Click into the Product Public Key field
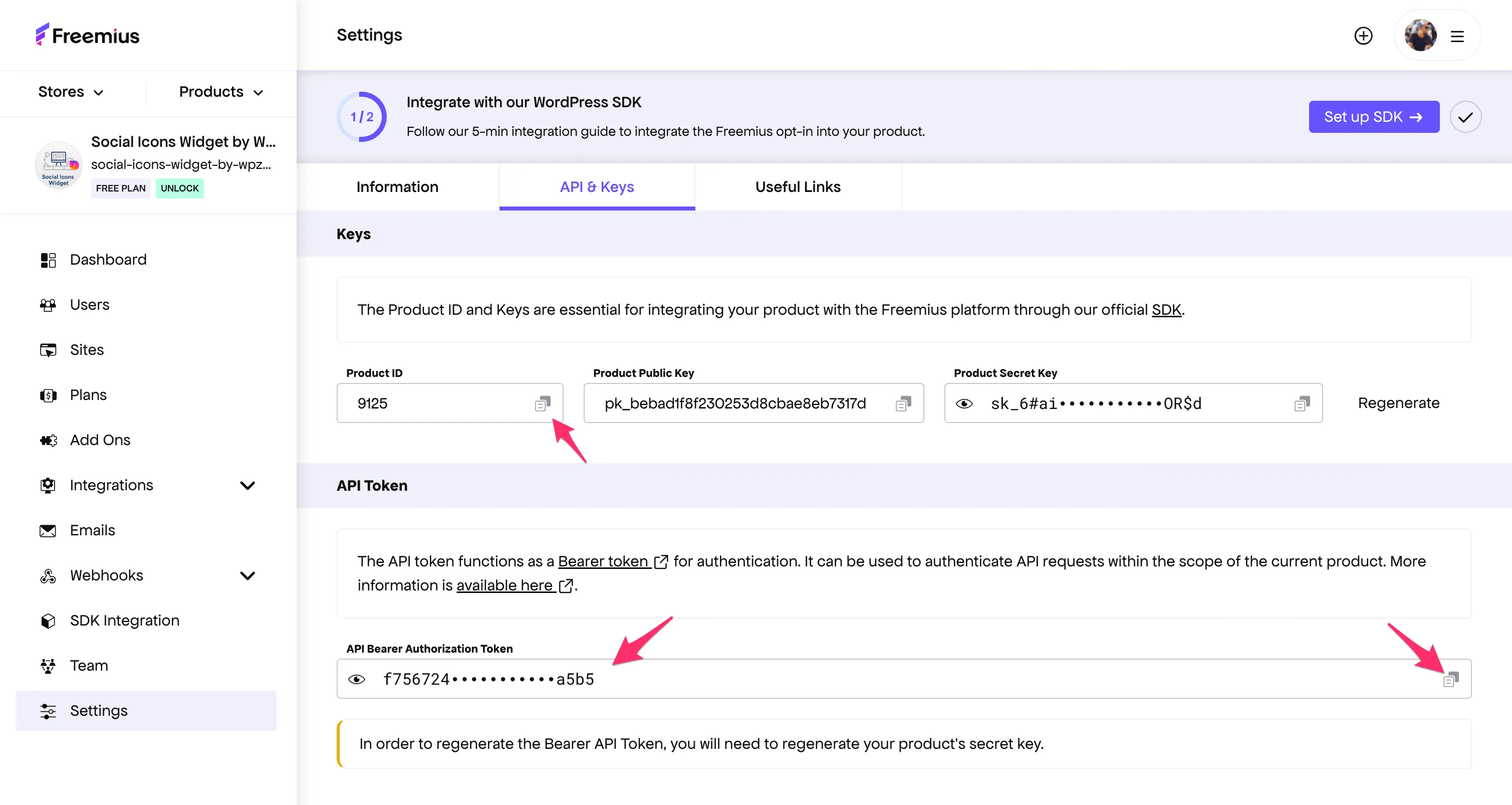Viewport: 1512px width, 805px height. click(753, 404)
